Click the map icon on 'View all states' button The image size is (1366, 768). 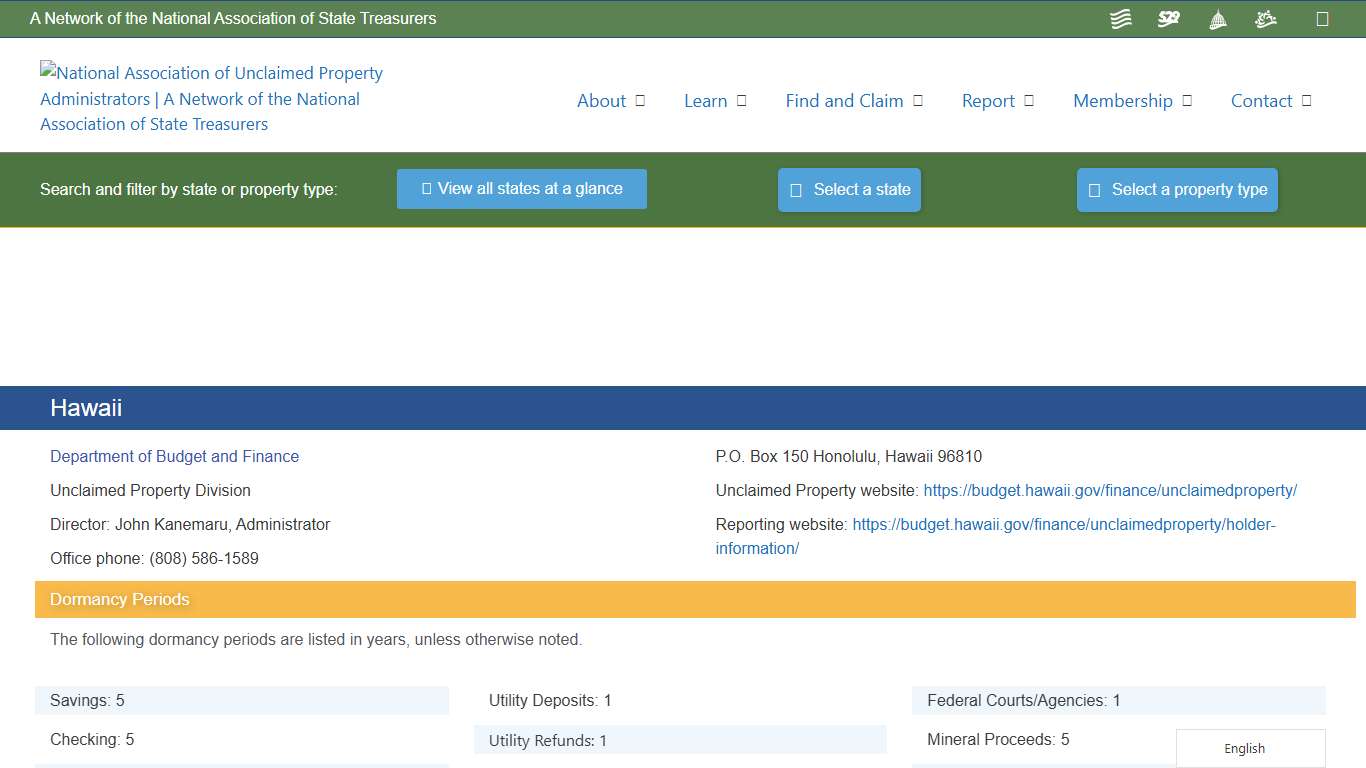coord(426,188)
